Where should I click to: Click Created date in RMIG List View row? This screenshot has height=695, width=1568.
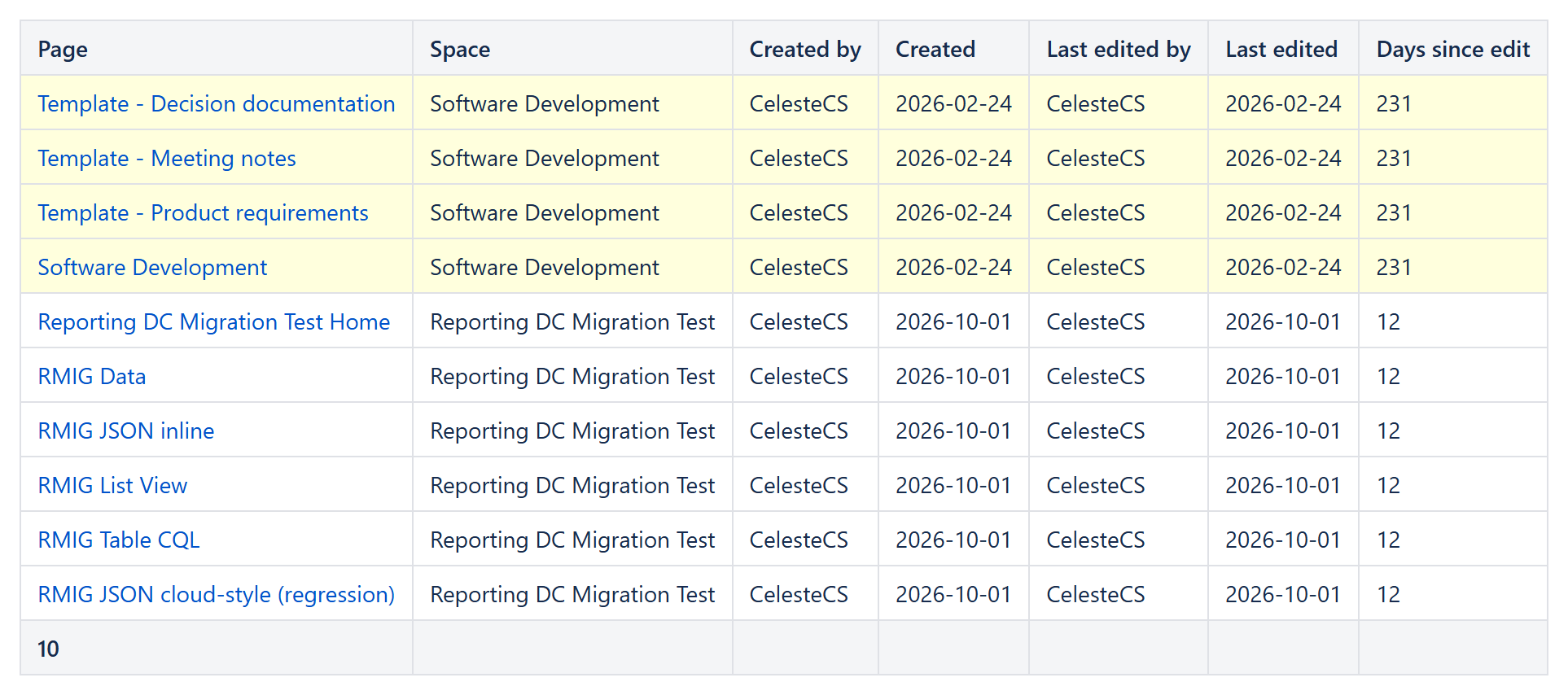click(953, 485)
